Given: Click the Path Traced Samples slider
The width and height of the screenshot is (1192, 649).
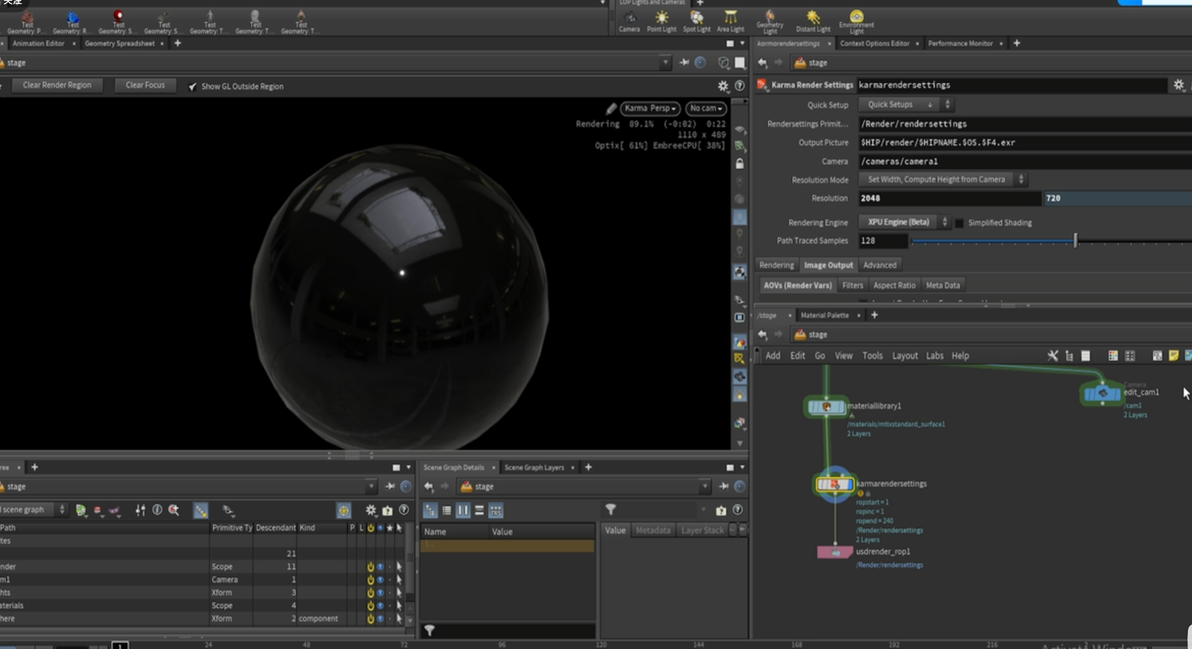Looking at the screenshot, I should tap(1075, 241).
